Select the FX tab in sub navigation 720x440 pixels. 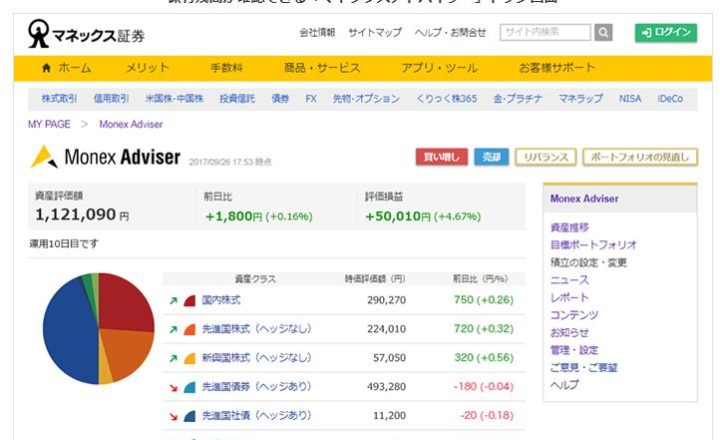point(311,99)
